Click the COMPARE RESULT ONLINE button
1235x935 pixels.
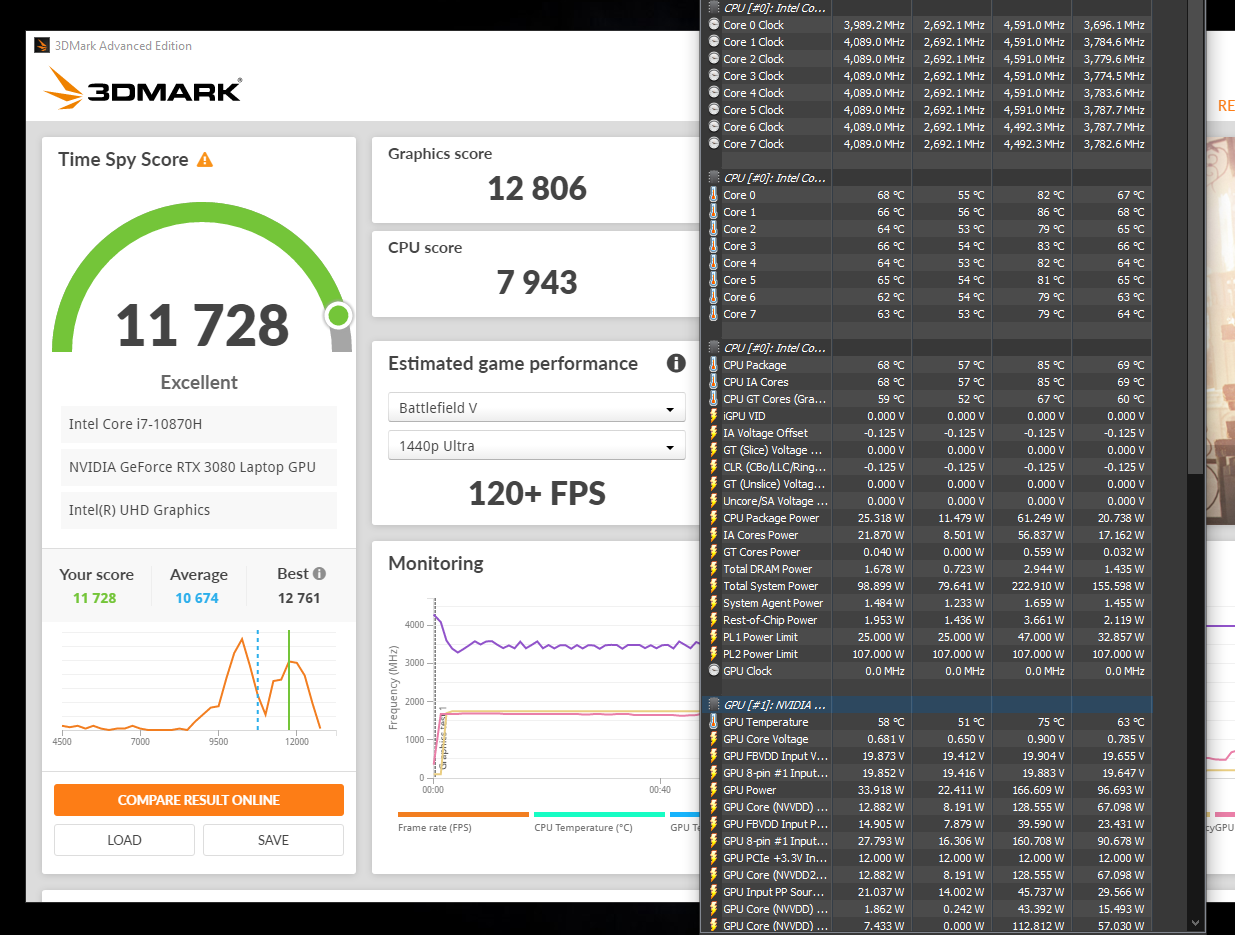click(199, 800)
